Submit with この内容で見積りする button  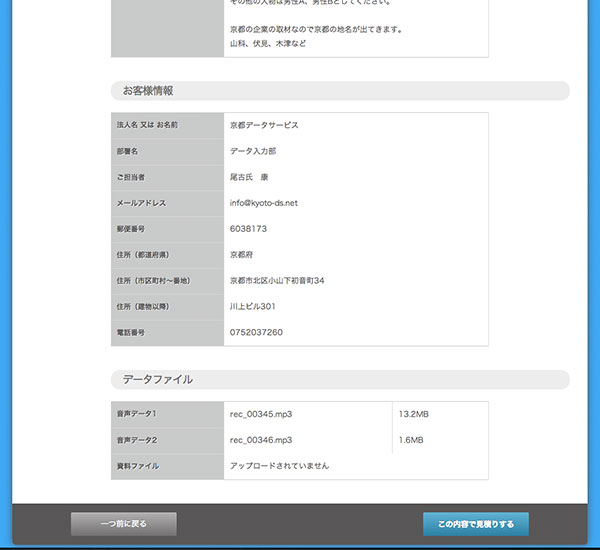point(476,524)
